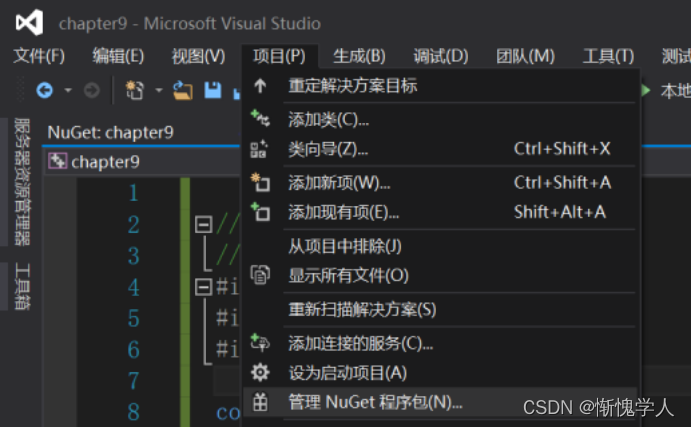Click the Navigate Backward arrow icon
This screenshot has width=691, height=428.
tap(45, 90)
